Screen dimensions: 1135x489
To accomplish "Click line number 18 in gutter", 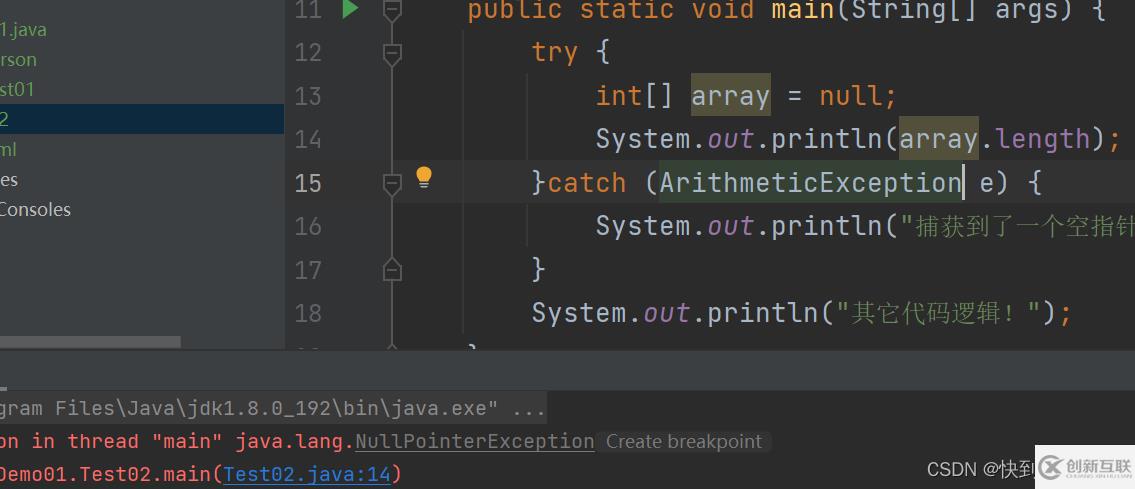I will (308, 313).
